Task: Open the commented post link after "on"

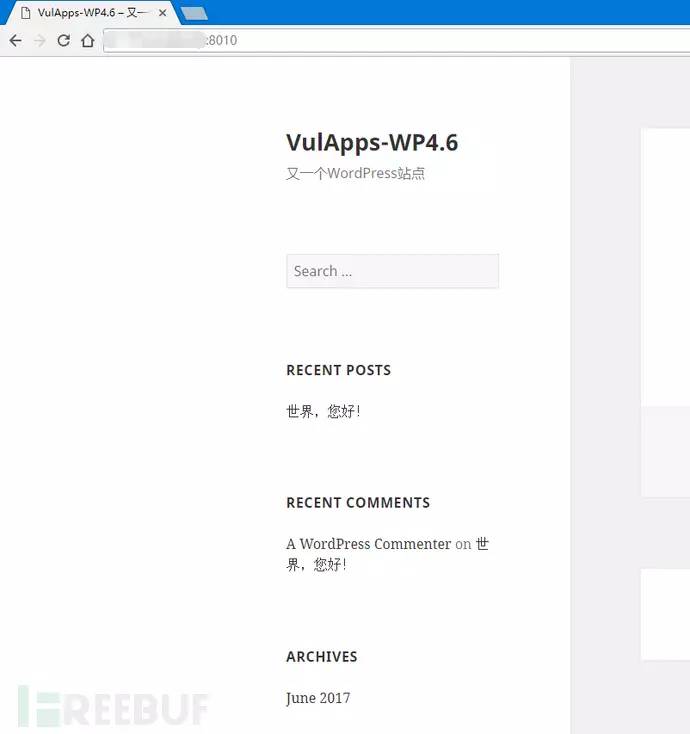Action: pyautogui.click(x=387, y=554)
